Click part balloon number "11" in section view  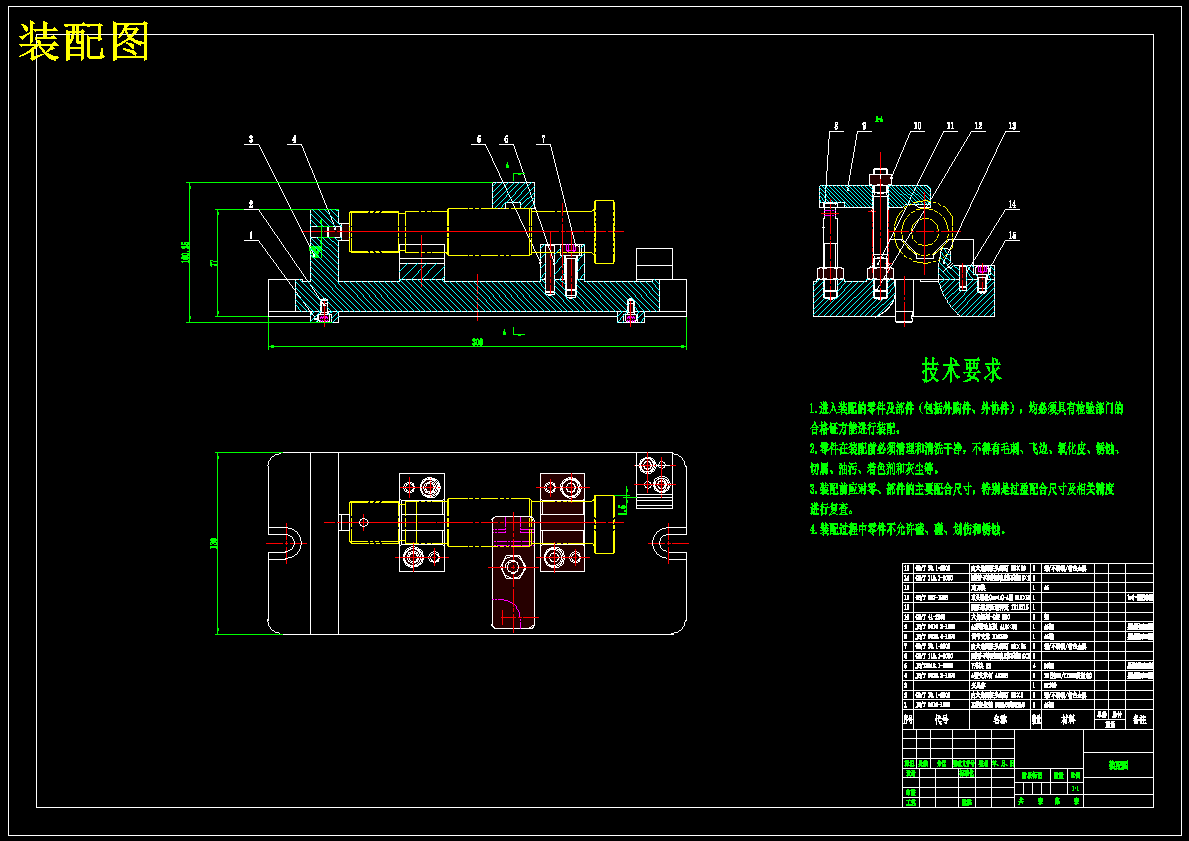tap(950, 127)
